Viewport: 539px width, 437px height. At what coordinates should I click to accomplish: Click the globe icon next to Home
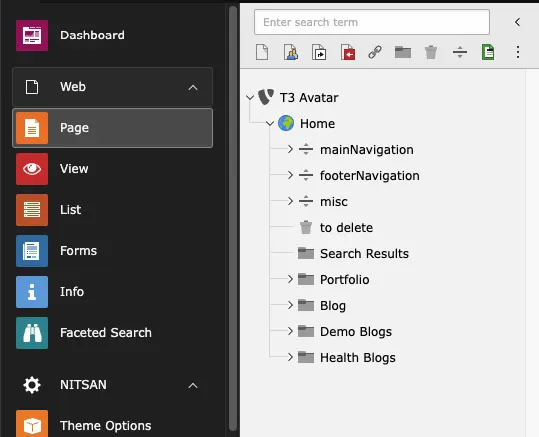pyautogui.click(x=286, y=123)
